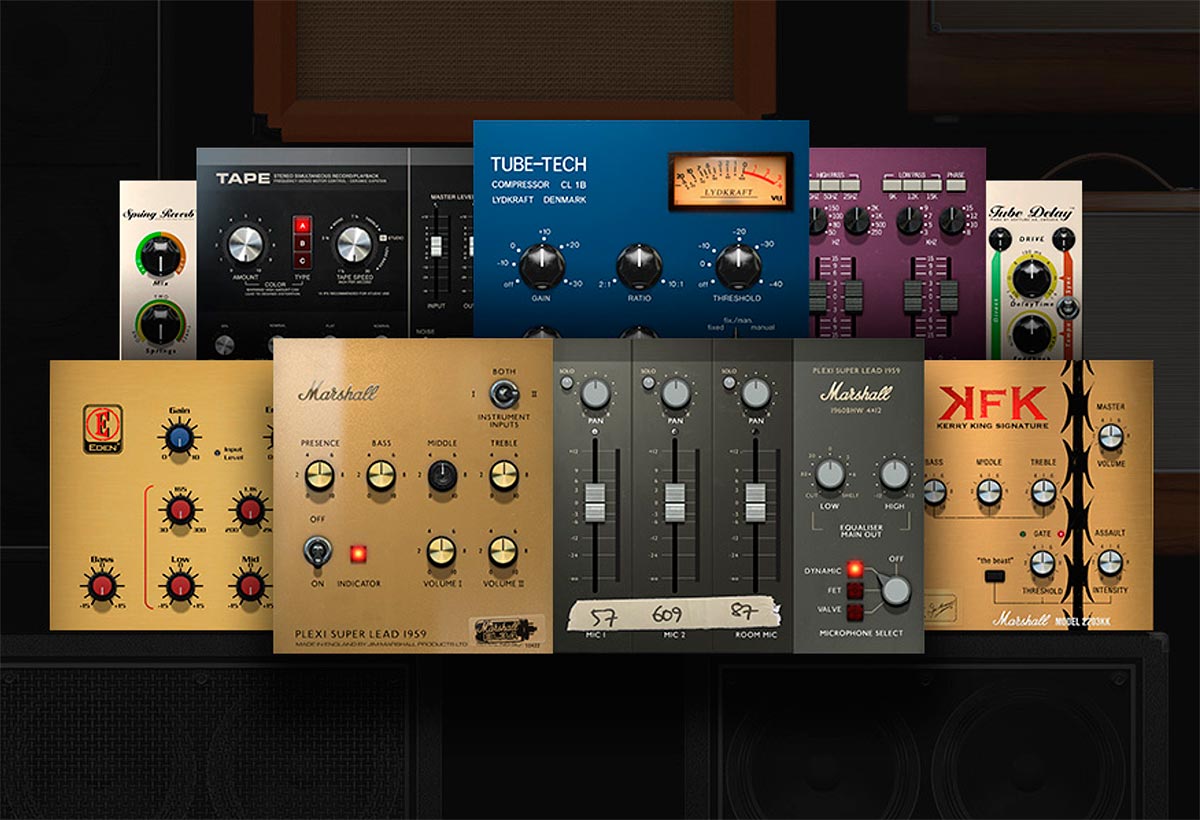1200x820 pixels.
Task: Enable the 12K low pass button
Action: (912, 186)
